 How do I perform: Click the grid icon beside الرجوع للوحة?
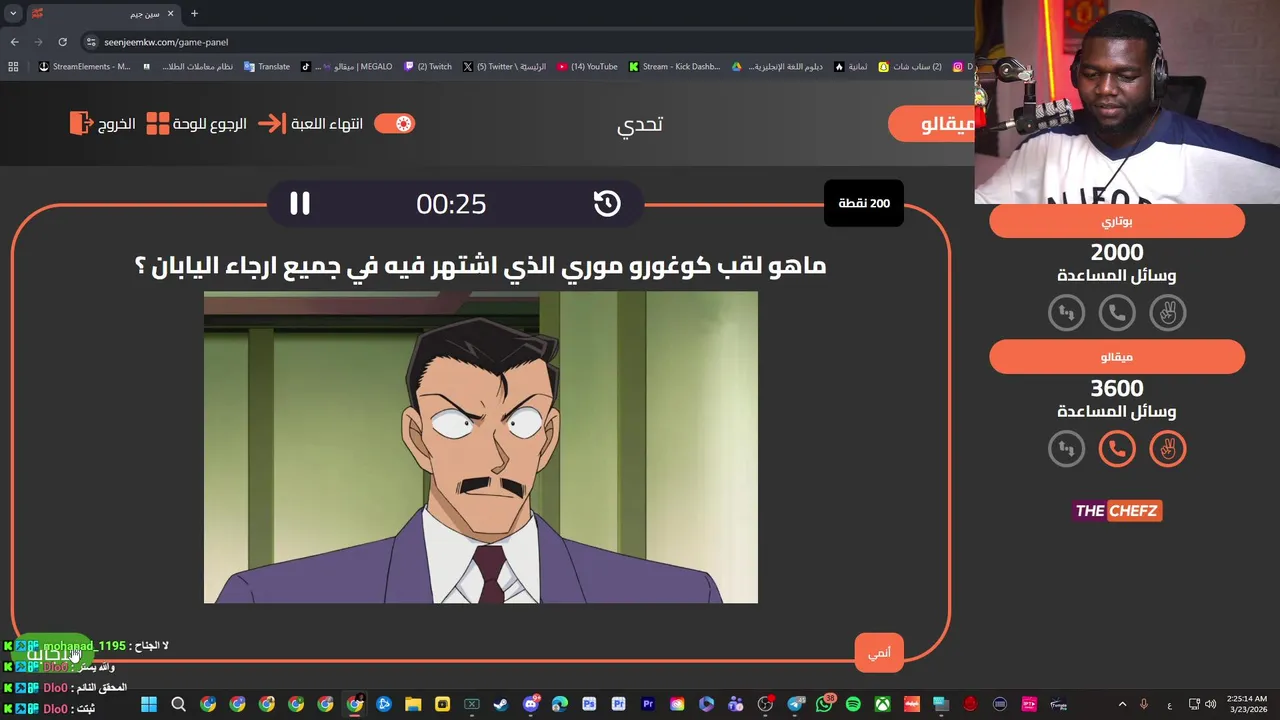pos(158,124)
